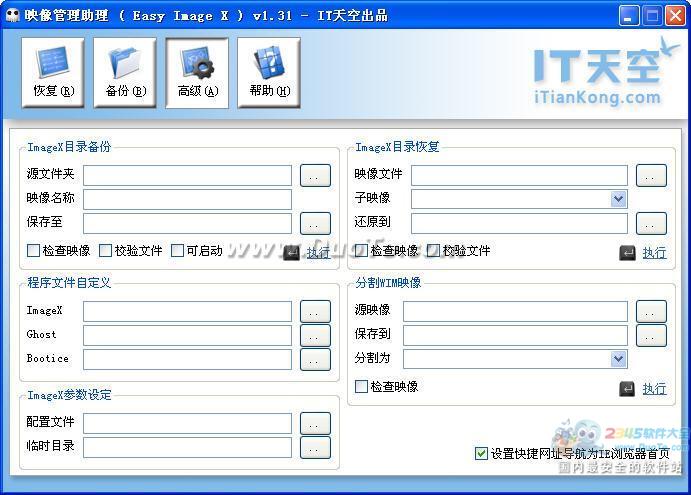Image resolution: width=691 pixels, height=495 pixels.
Task: Click the 映像名称 input field
Action: click(x=187, y=199)
